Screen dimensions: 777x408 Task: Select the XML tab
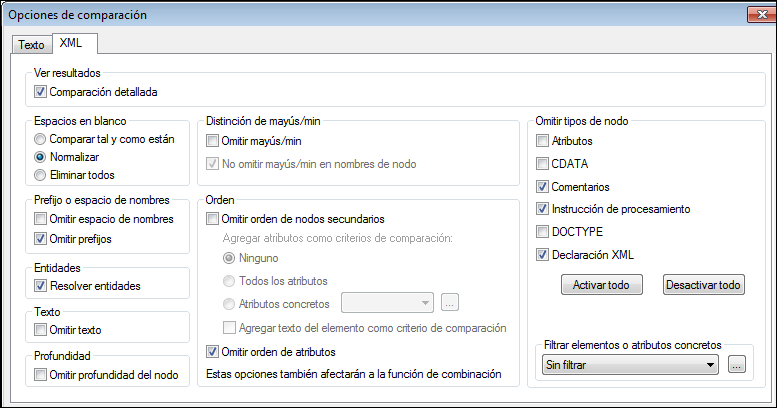click(x=71, y=43)
